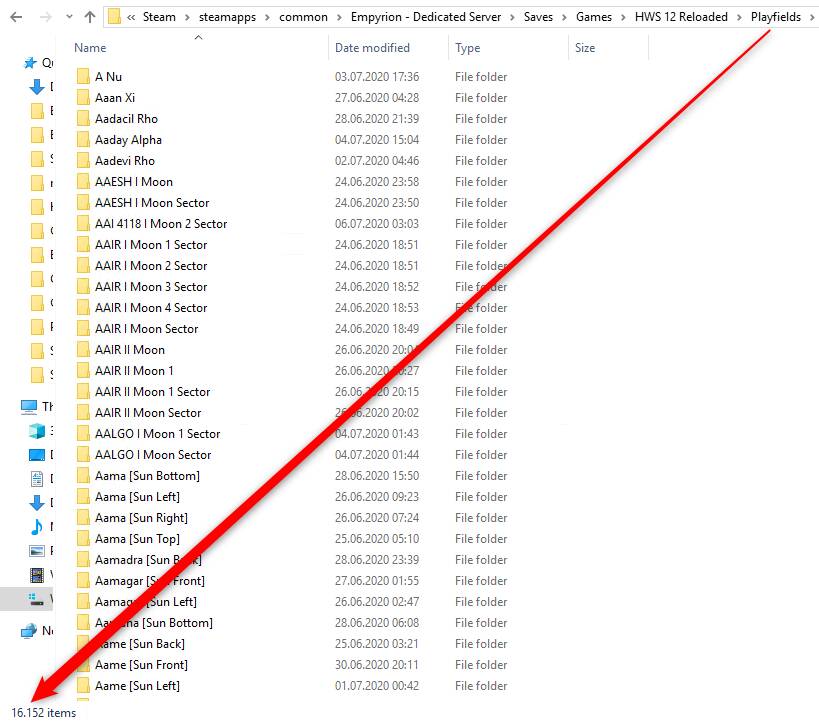Select AAIR II Moon 1 Sector icon
Screen dimensions: 819x725
(x=83, y=391)
